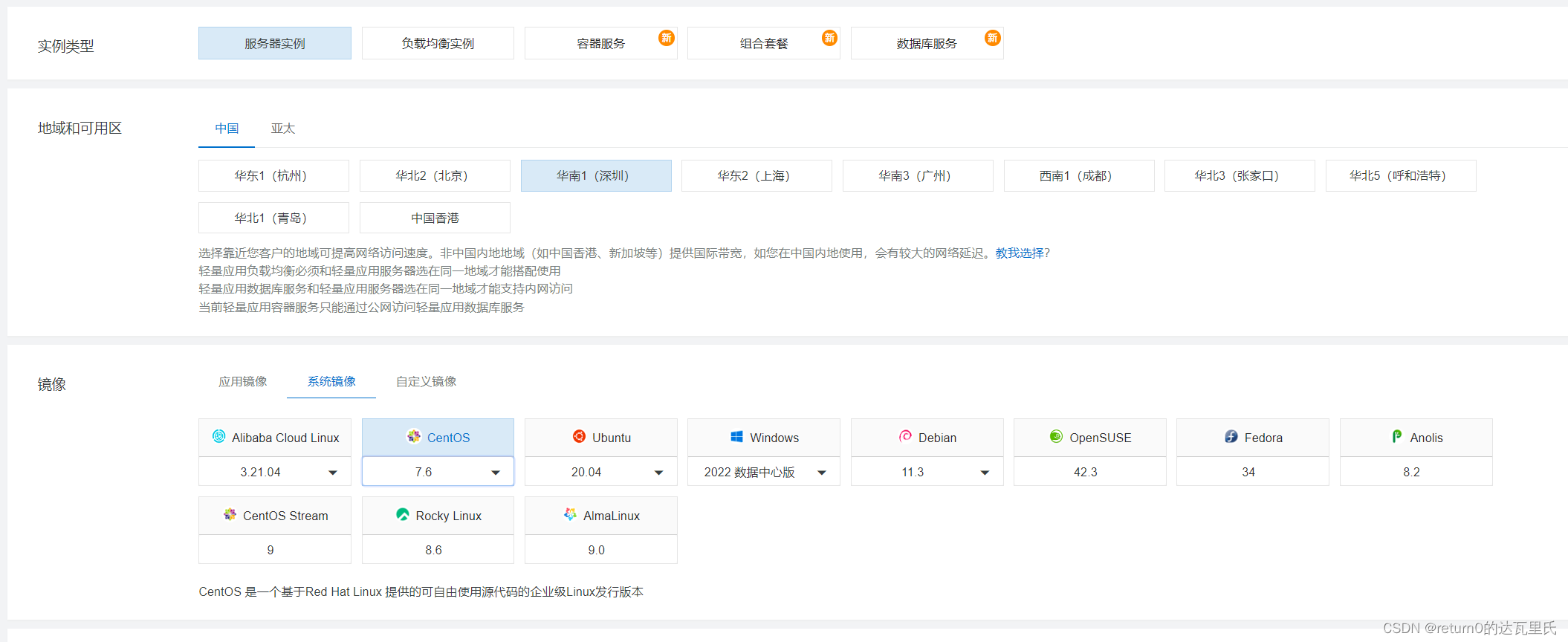Image resolution: width=1568 pixels, height=642 pixels.
Task: Click the CentOS logo icon
Action: [x=414, y=437]
